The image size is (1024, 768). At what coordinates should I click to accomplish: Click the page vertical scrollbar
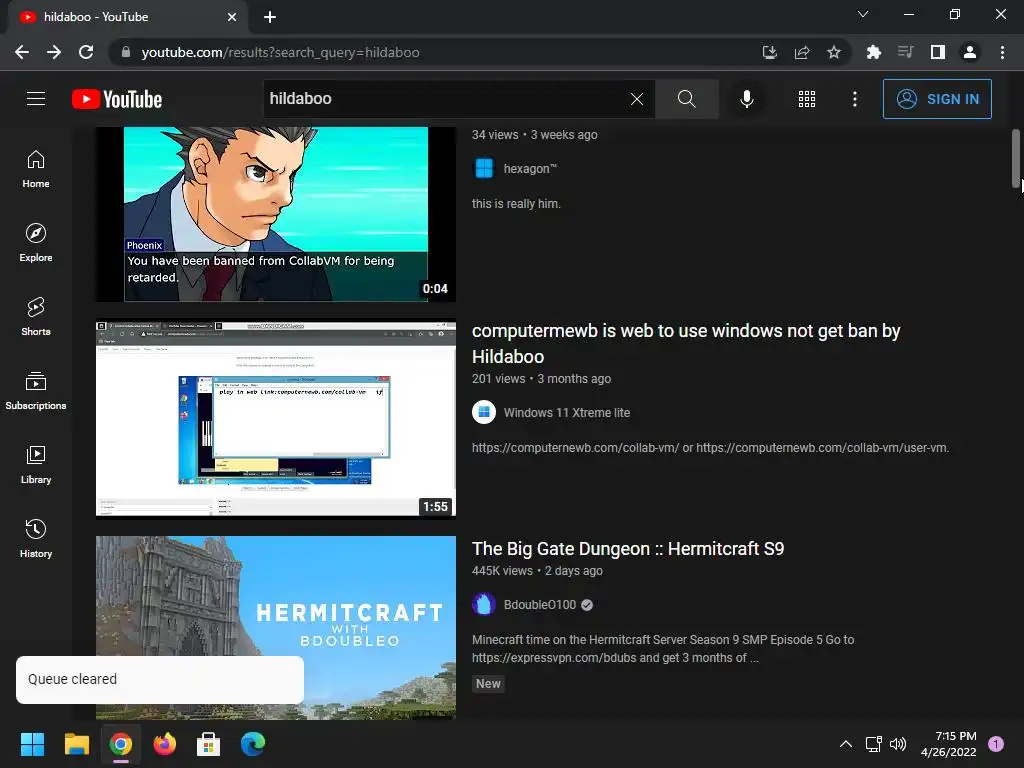pyautogui.click(x=1016, y=158)
